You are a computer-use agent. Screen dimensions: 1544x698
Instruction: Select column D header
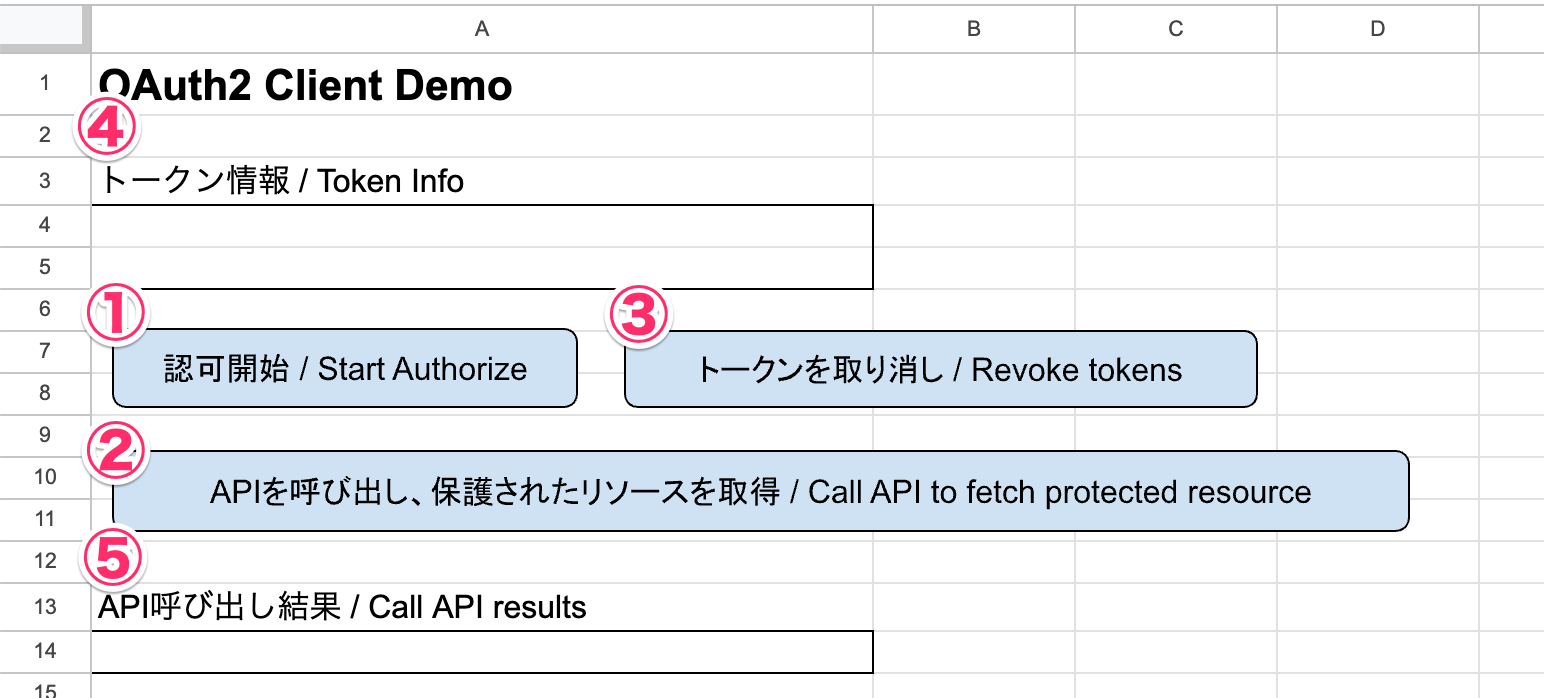pos(1377,29)
